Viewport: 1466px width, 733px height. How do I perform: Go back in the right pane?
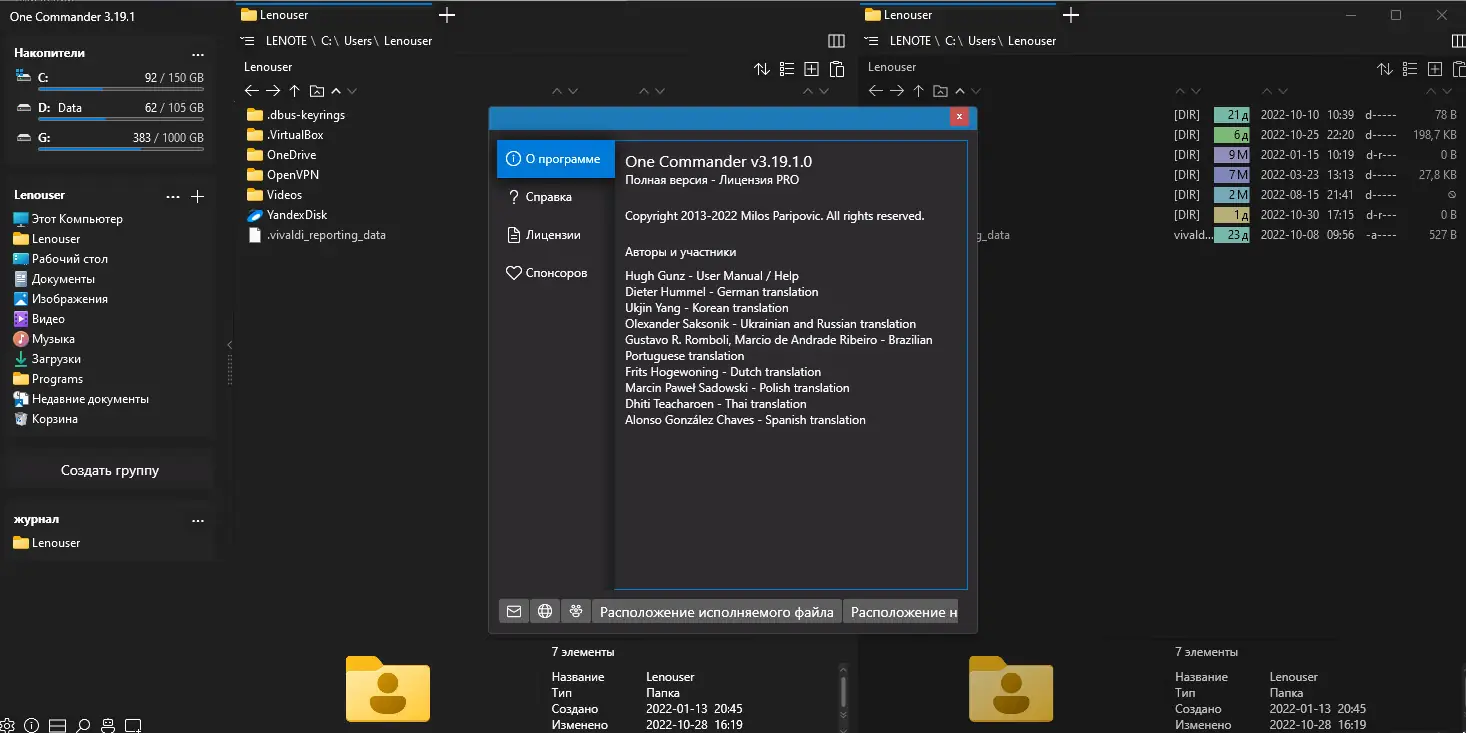tap(876, 91)
